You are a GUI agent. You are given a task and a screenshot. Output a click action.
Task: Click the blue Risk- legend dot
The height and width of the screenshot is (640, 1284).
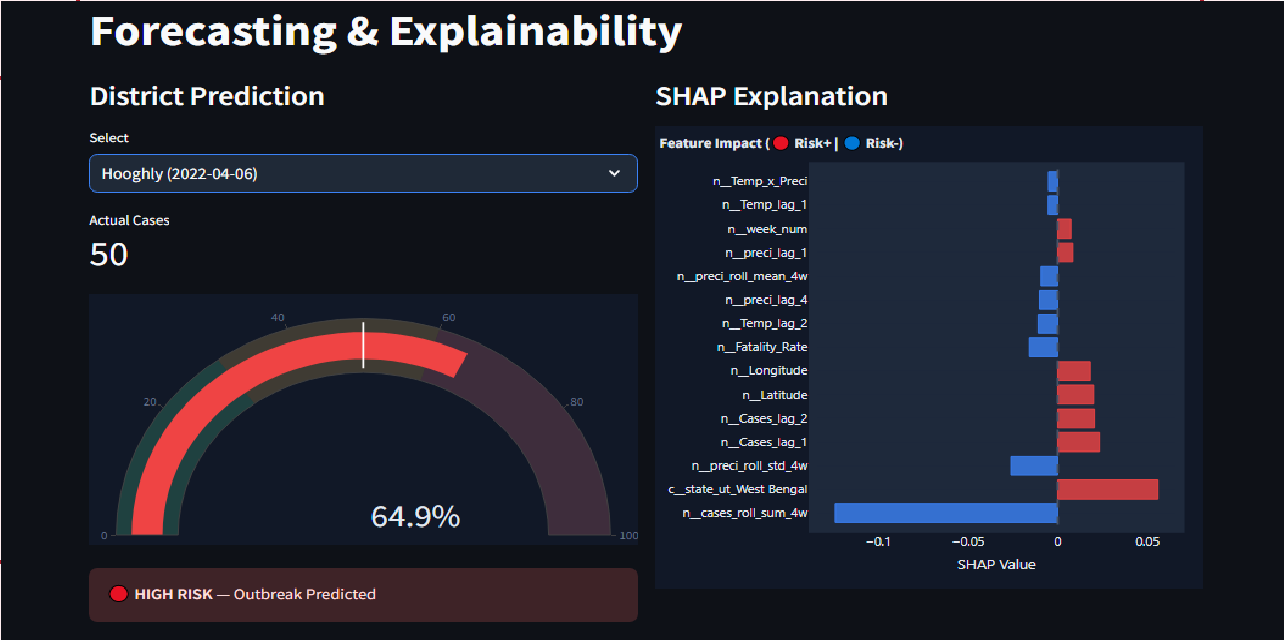852,143
